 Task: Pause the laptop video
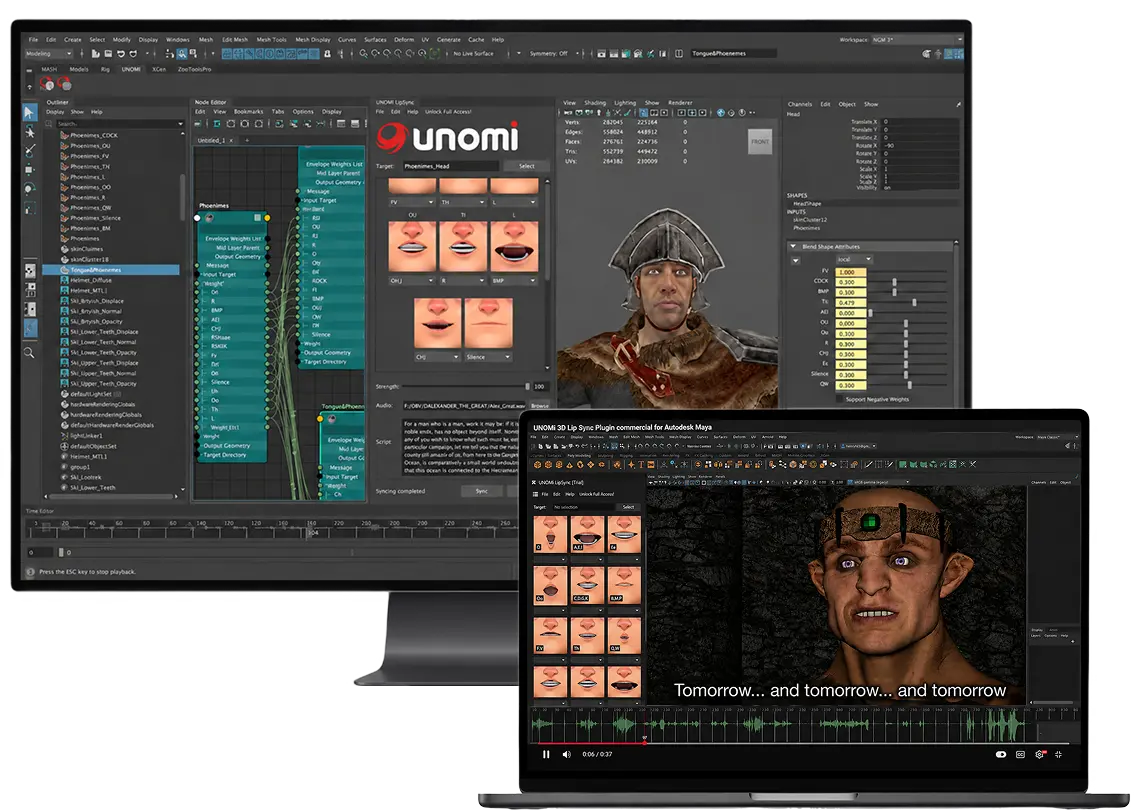click(x=546, y=754)
